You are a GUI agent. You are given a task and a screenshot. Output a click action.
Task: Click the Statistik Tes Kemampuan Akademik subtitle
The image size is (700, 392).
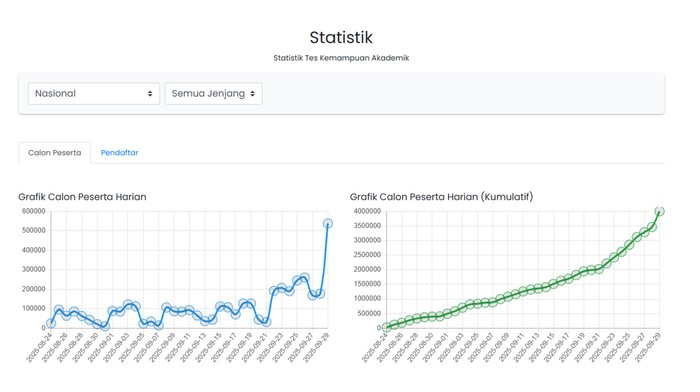(341, 58)
